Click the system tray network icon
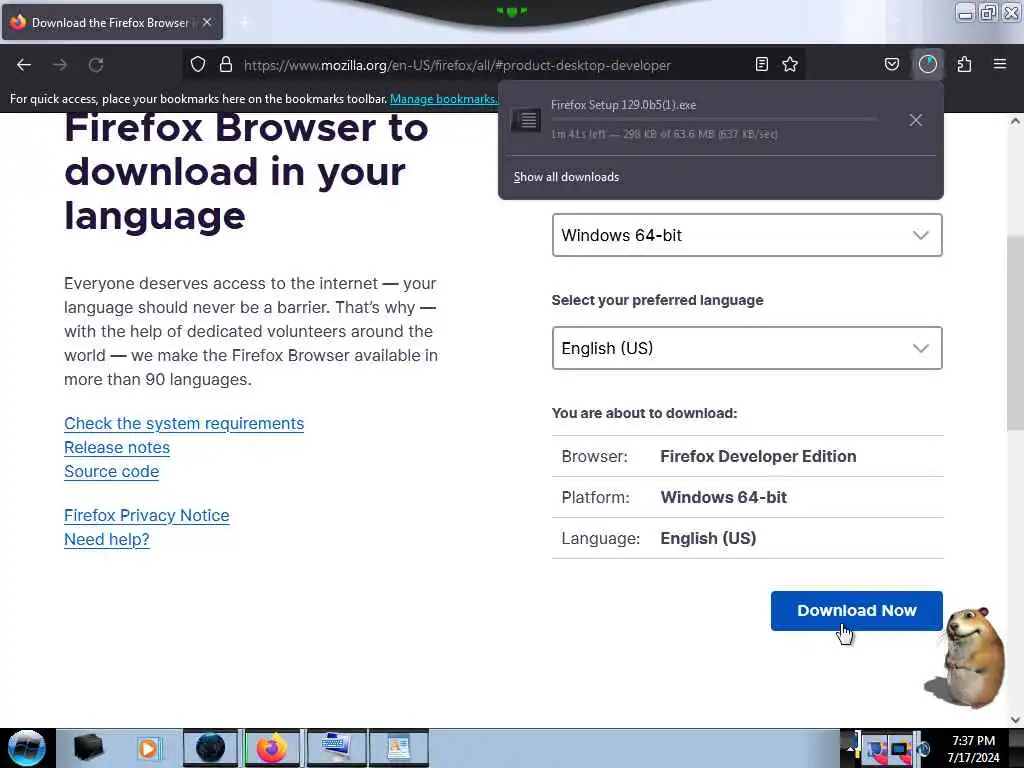1024x768 pixels. click(899, 749)
